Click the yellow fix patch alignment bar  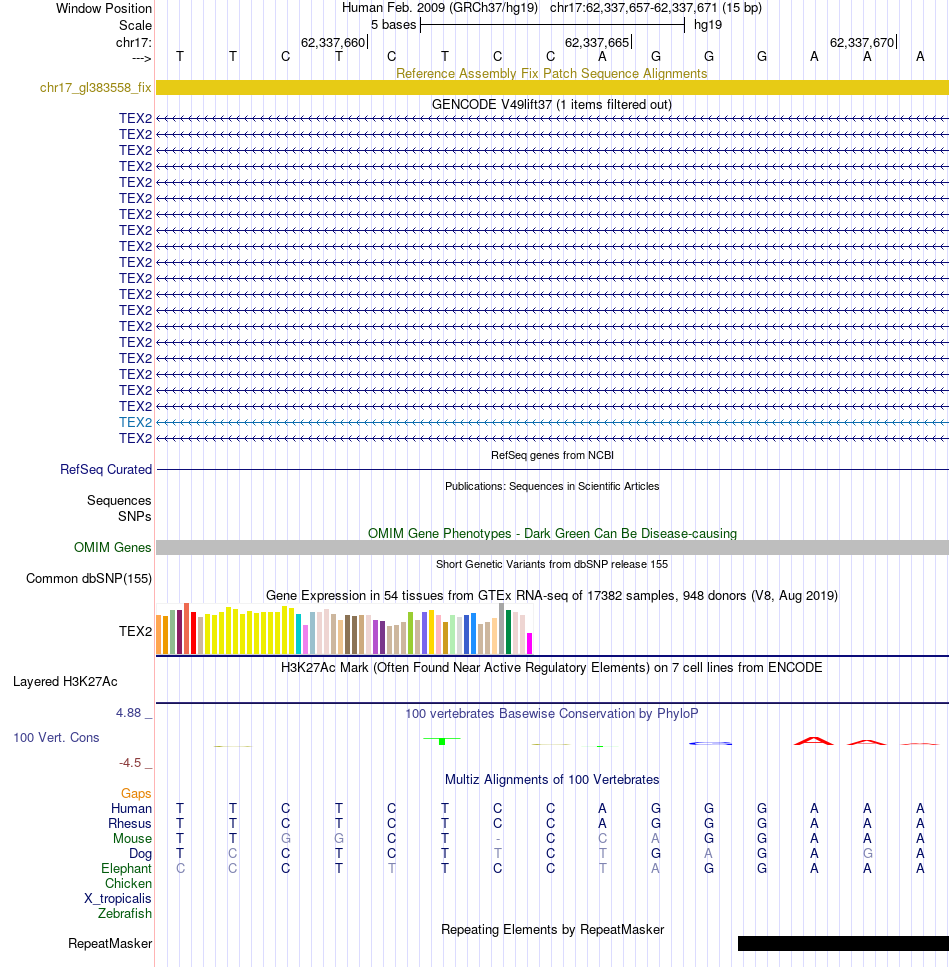(552, 88)
